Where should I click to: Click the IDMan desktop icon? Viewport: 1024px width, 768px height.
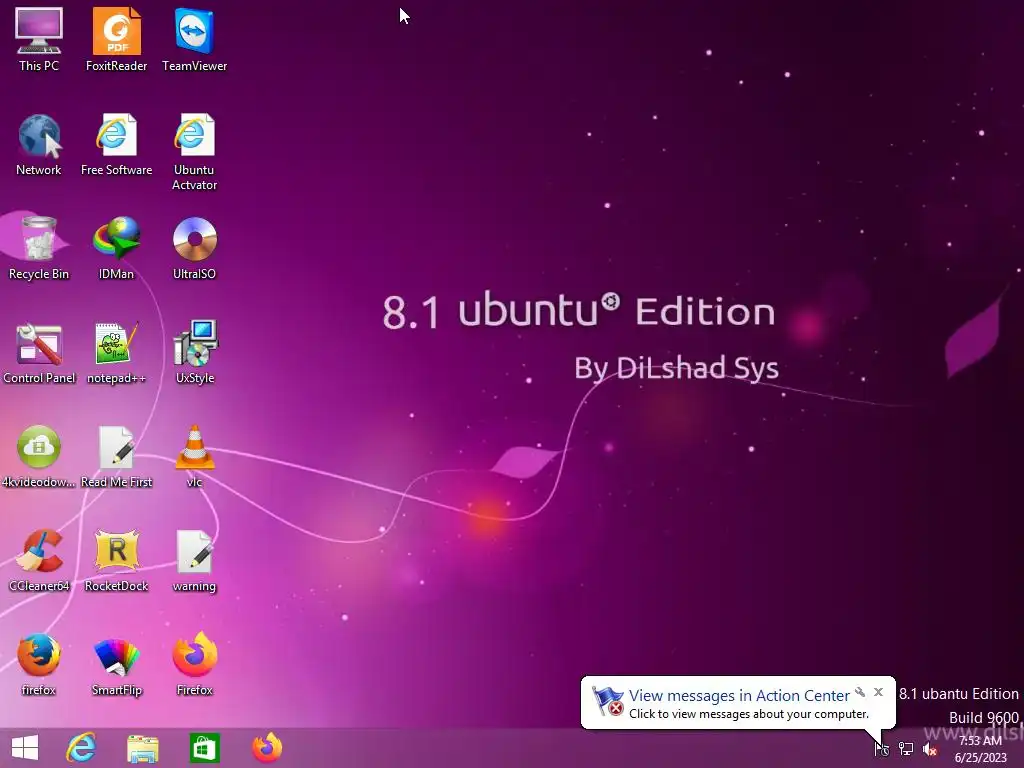pyautogui.click(x=116, y=248)
